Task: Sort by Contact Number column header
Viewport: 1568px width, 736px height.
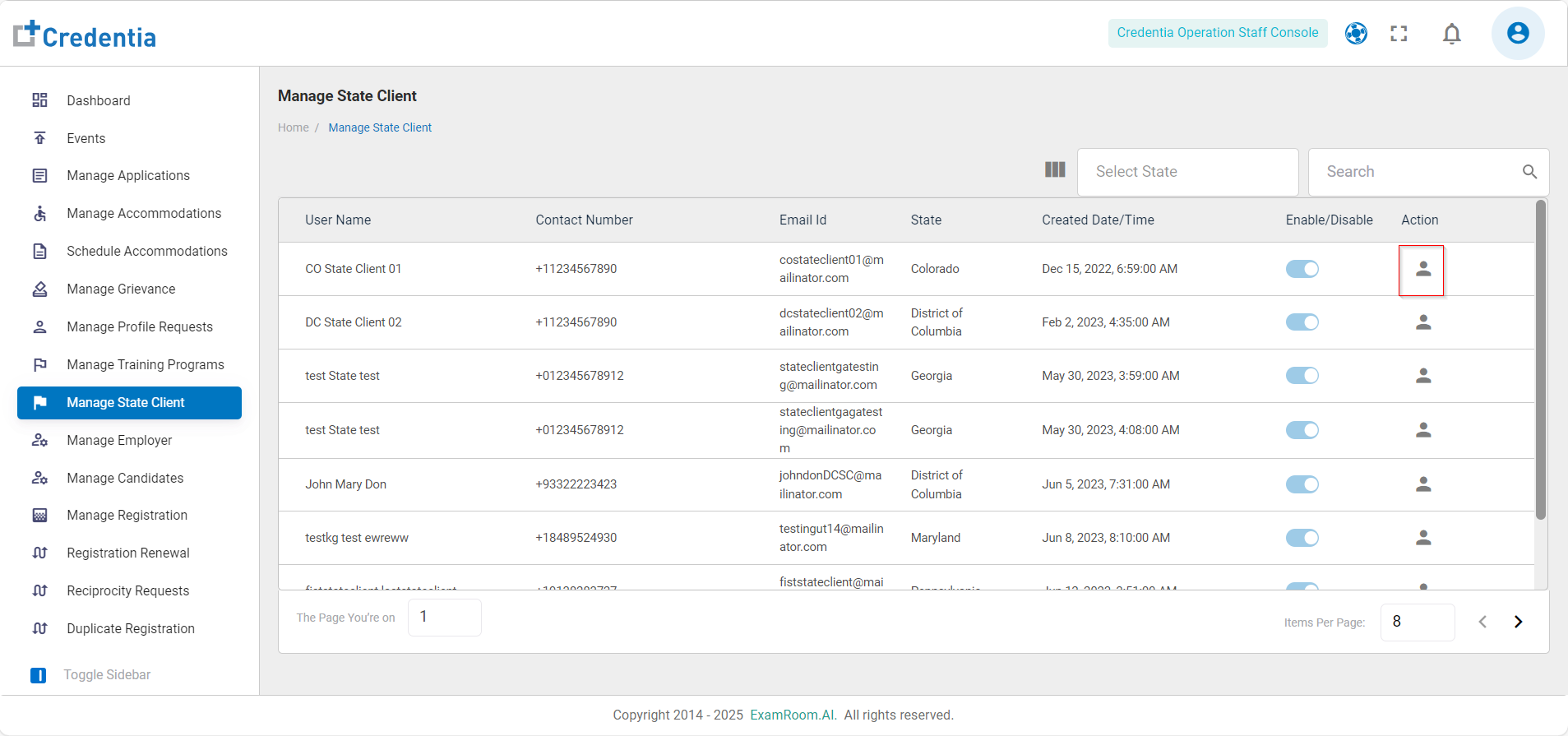Action: tap(584, 220)
